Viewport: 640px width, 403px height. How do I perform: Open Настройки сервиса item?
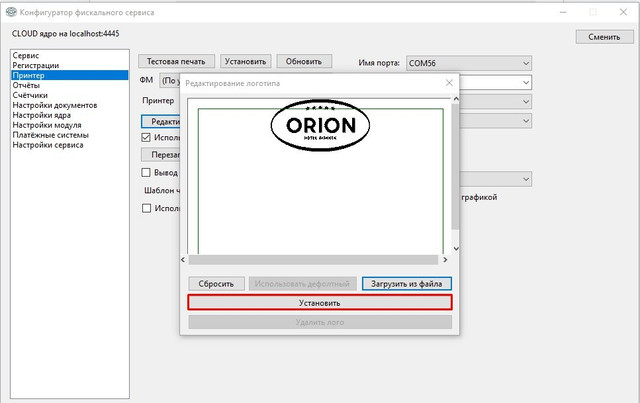coord(48,145)
